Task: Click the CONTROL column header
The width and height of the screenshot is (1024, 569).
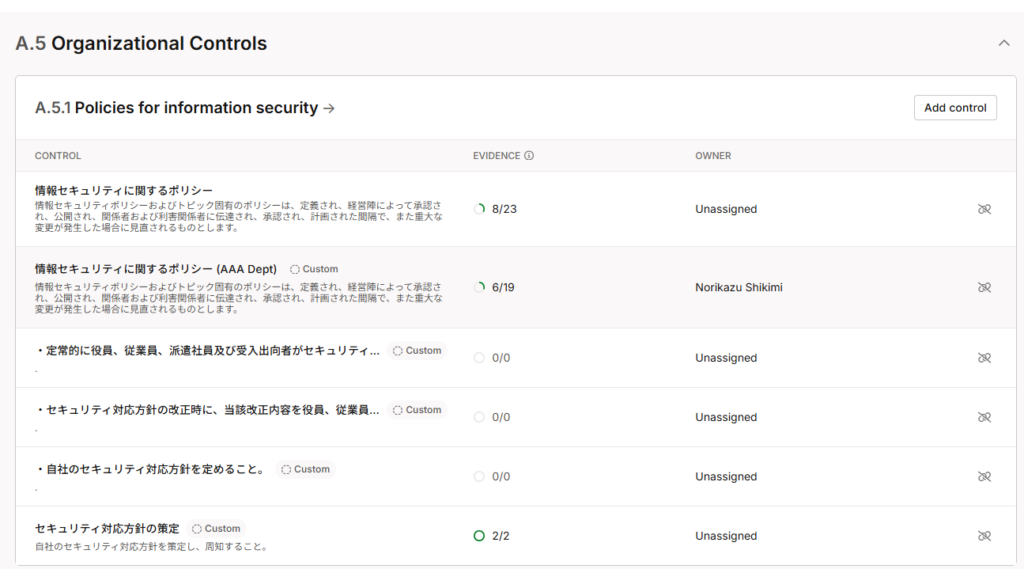Action: (x=58, y=156)
